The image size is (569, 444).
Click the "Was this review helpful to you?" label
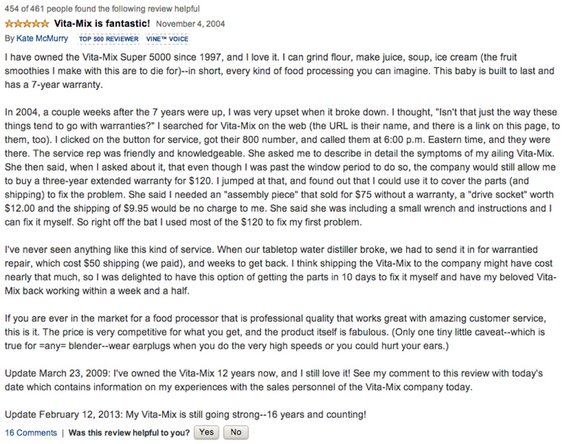(x=129, y=433)
